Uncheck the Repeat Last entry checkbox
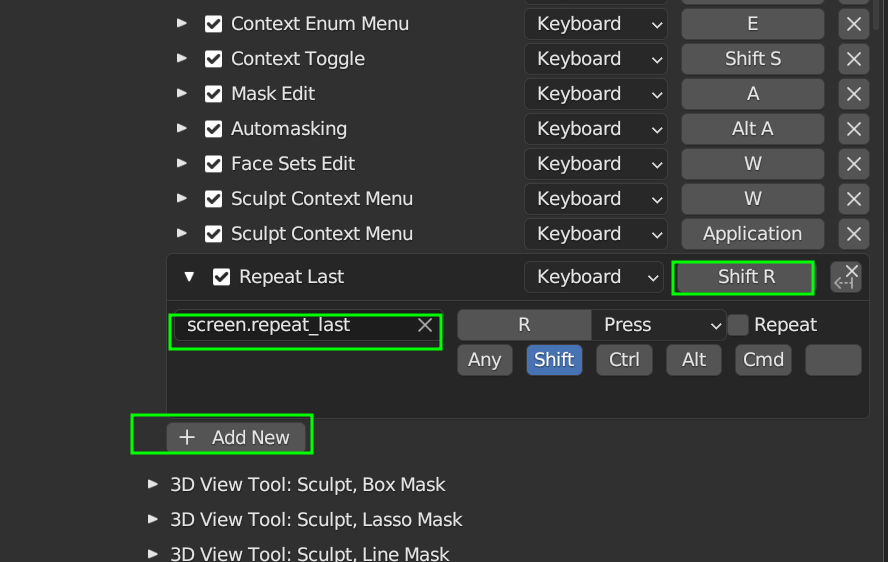 [x=222, y=277]
